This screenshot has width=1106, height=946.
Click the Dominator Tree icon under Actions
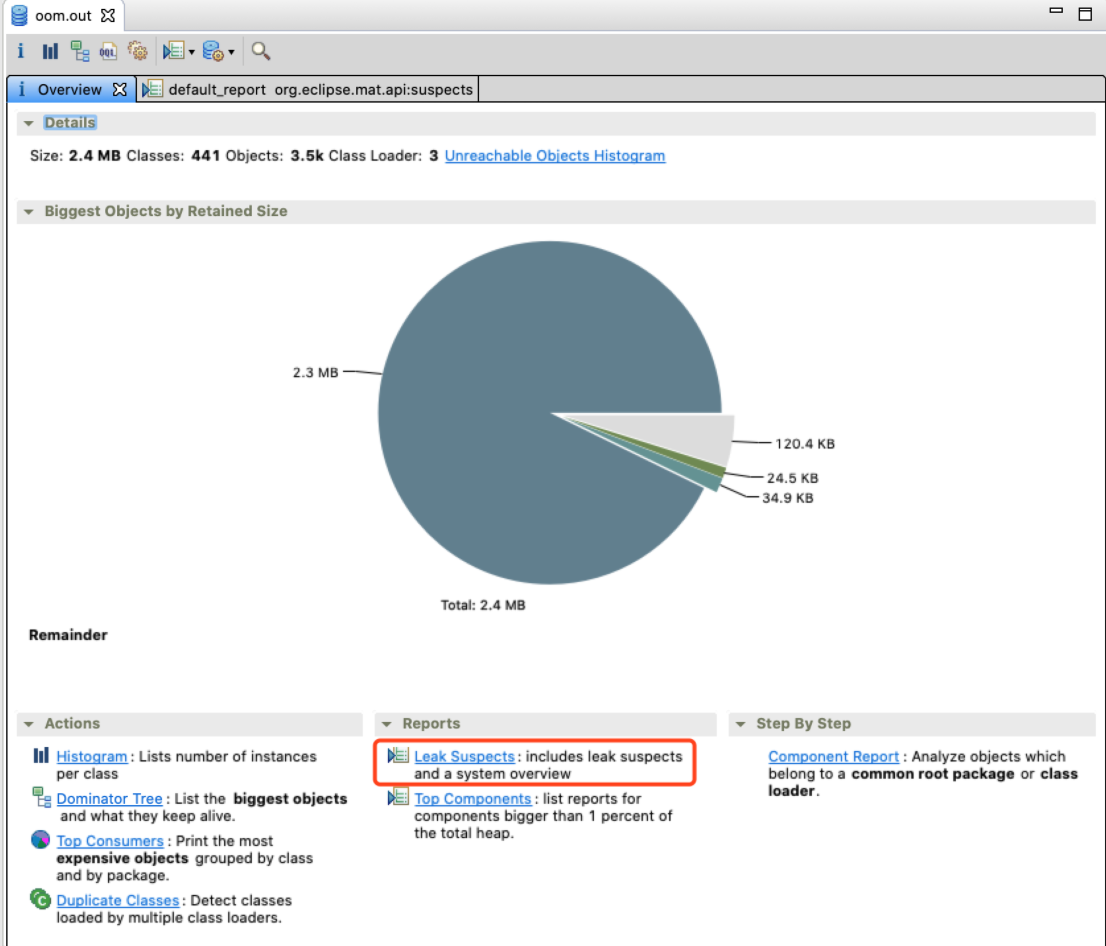coord(42,797)
